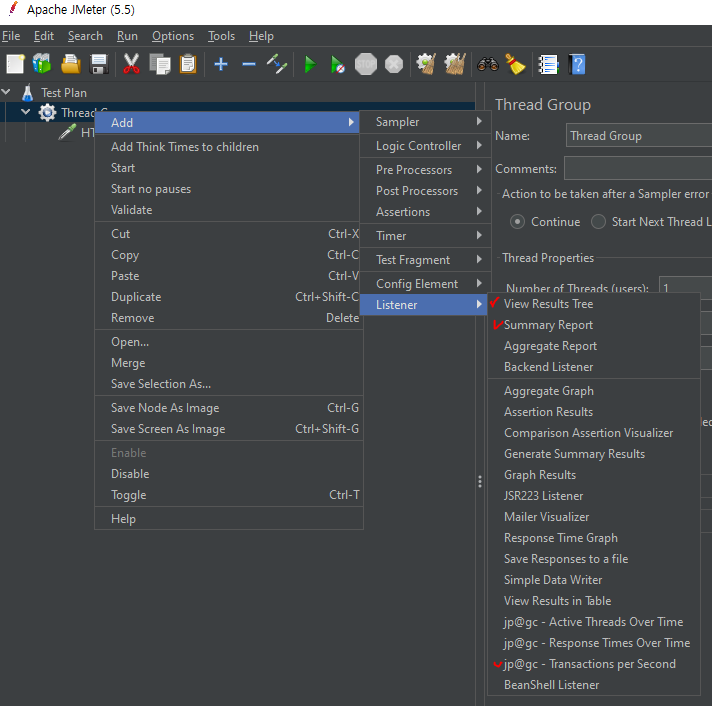Screen dimensions: 712x706
Task: Open the Options menu
Action: [173, 36]
